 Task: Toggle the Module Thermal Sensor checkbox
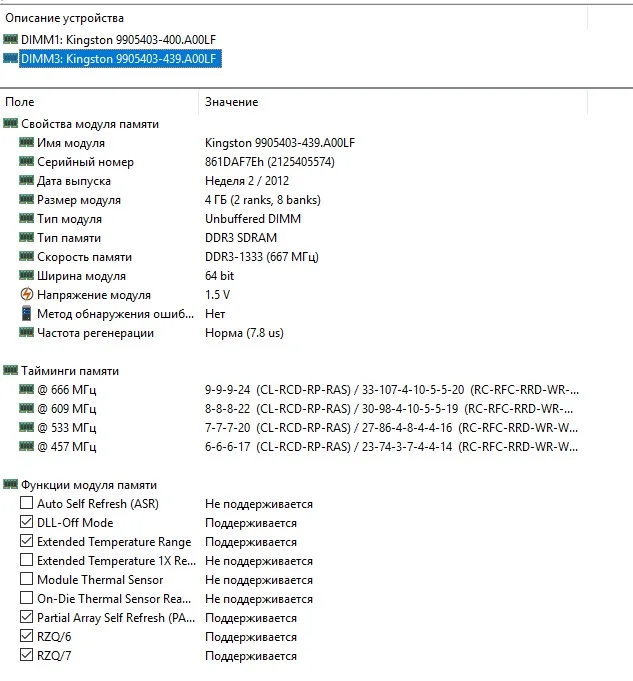27,579
